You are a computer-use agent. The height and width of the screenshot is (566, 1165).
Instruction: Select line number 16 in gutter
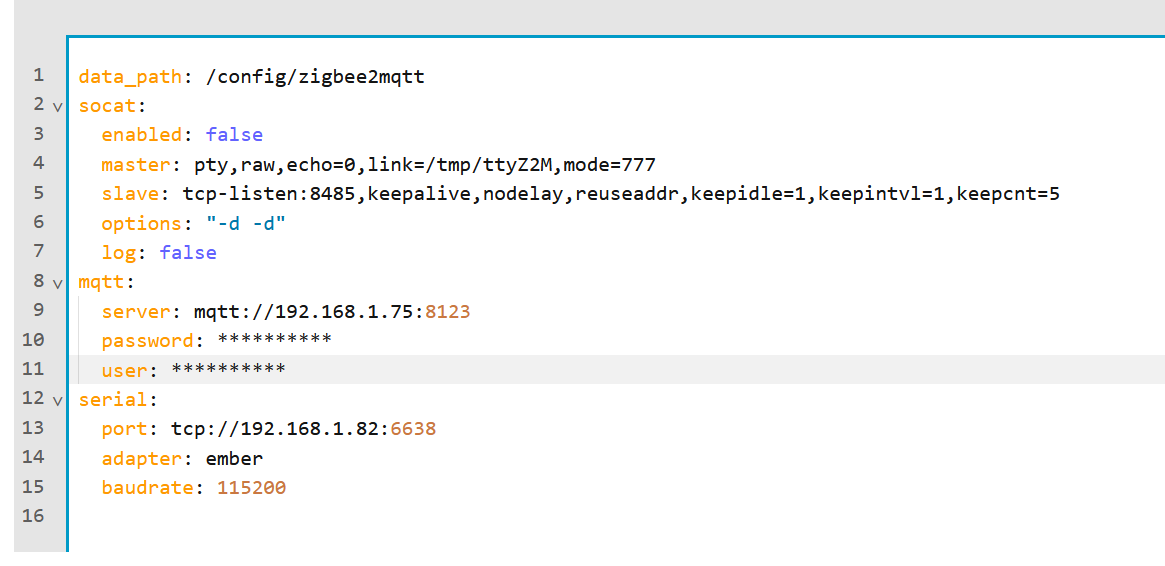click(x=33, y=516)
